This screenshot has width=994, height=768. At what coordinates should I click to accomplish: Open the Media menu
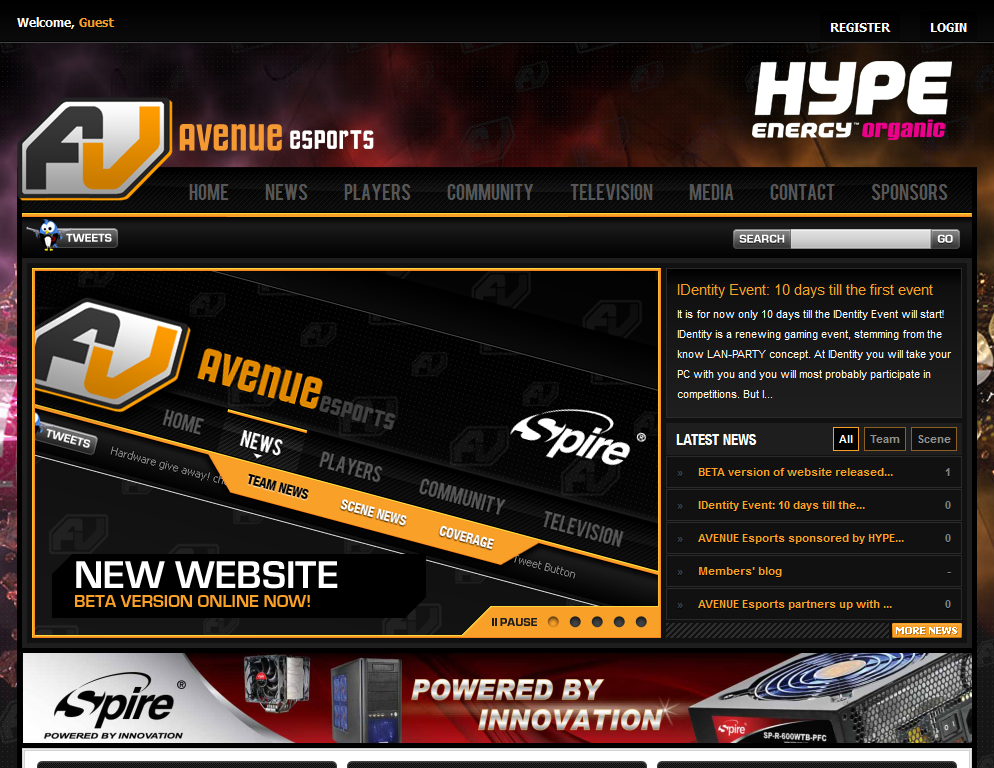[711, 192]
